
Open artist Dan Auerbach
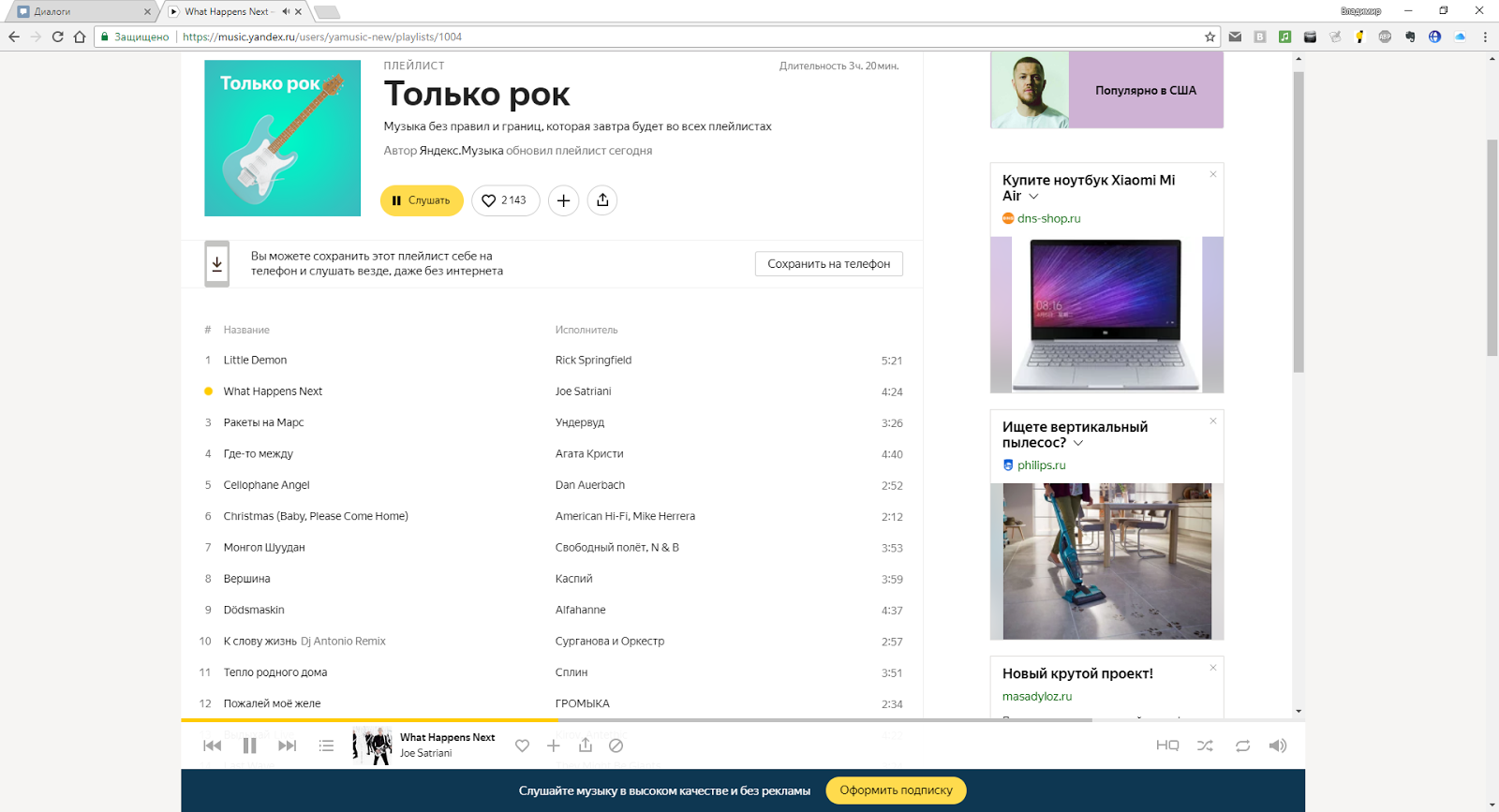coord(590,485)
